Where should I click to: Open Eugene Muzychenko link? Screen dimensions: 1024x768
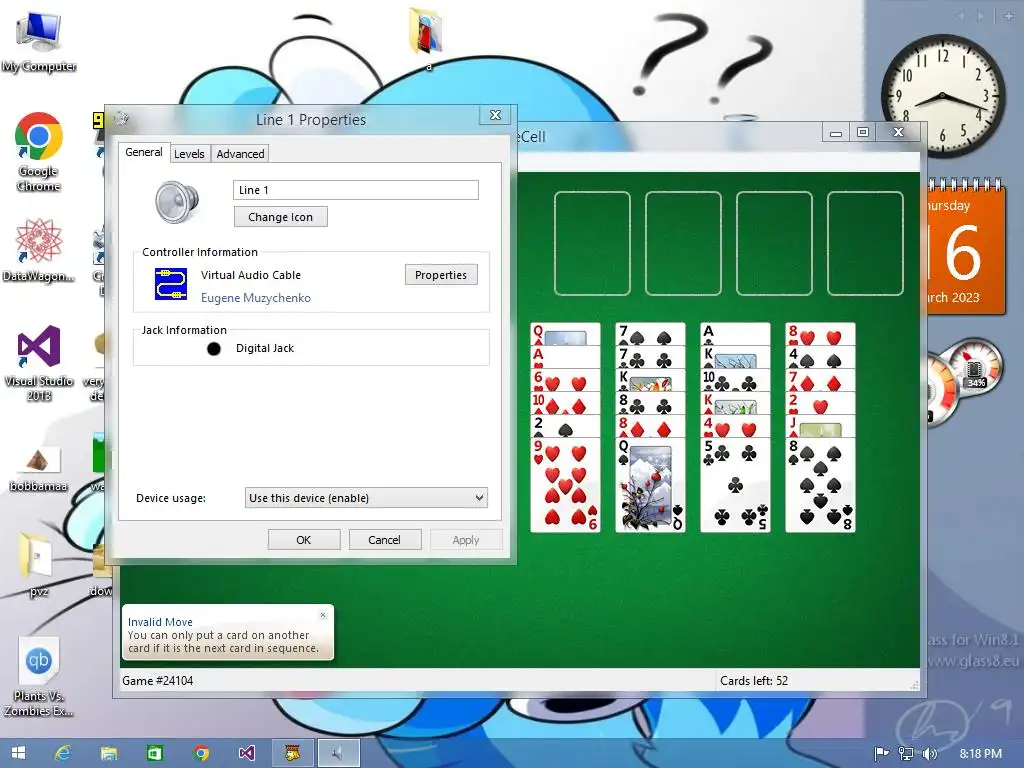point(255,298)
